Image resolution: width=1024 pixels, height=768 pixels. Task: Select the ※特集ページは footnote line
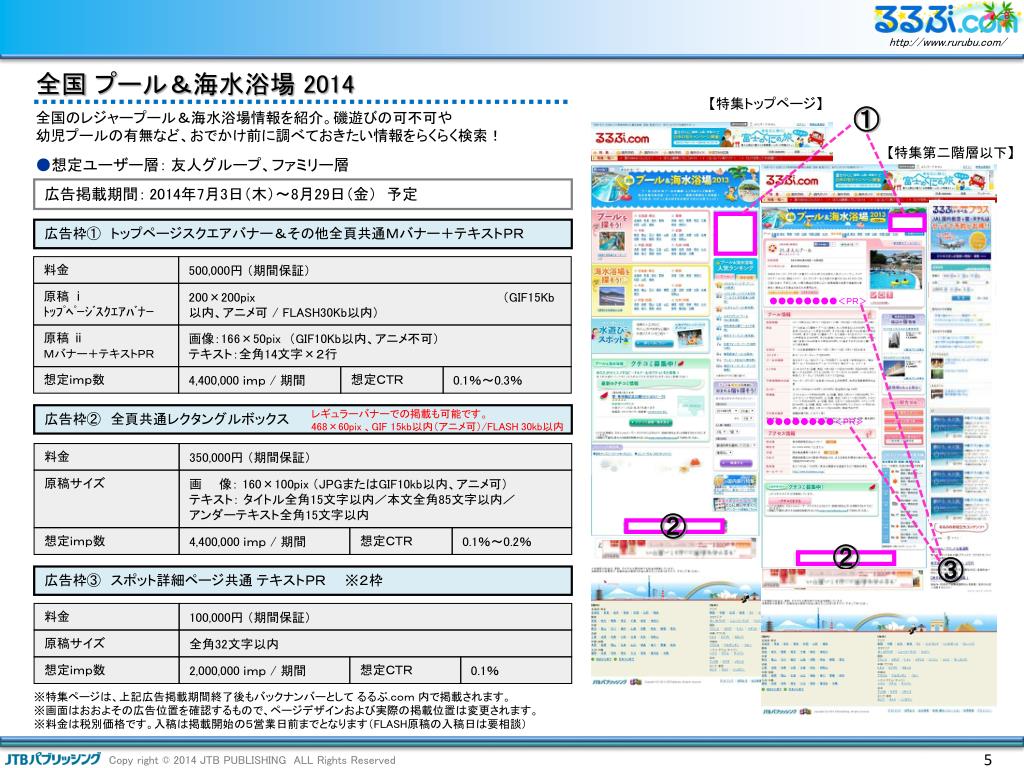click(272, 697)
